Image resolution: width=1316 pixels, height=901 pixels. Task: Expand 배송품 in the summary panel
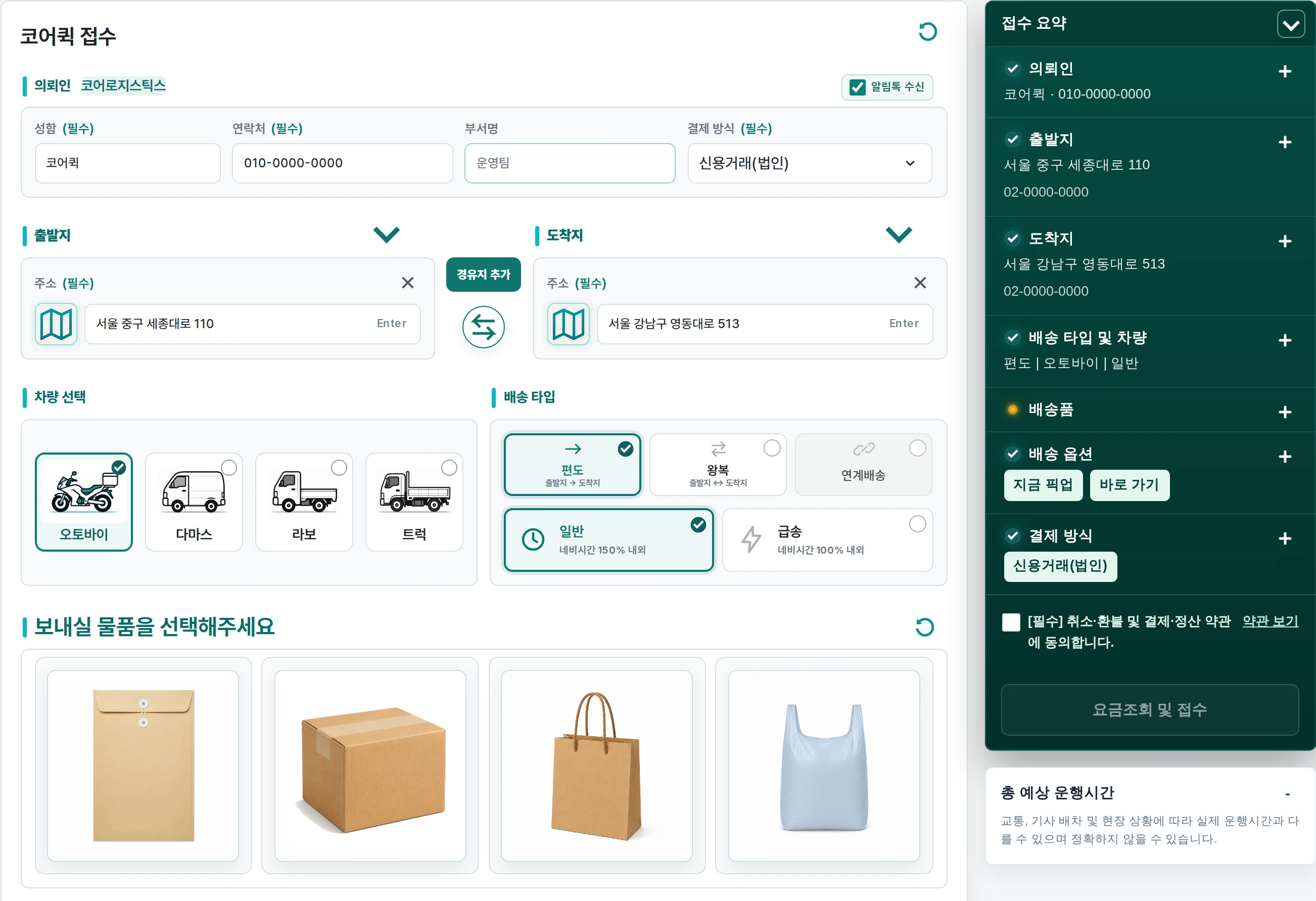[x=1285, y=412]
